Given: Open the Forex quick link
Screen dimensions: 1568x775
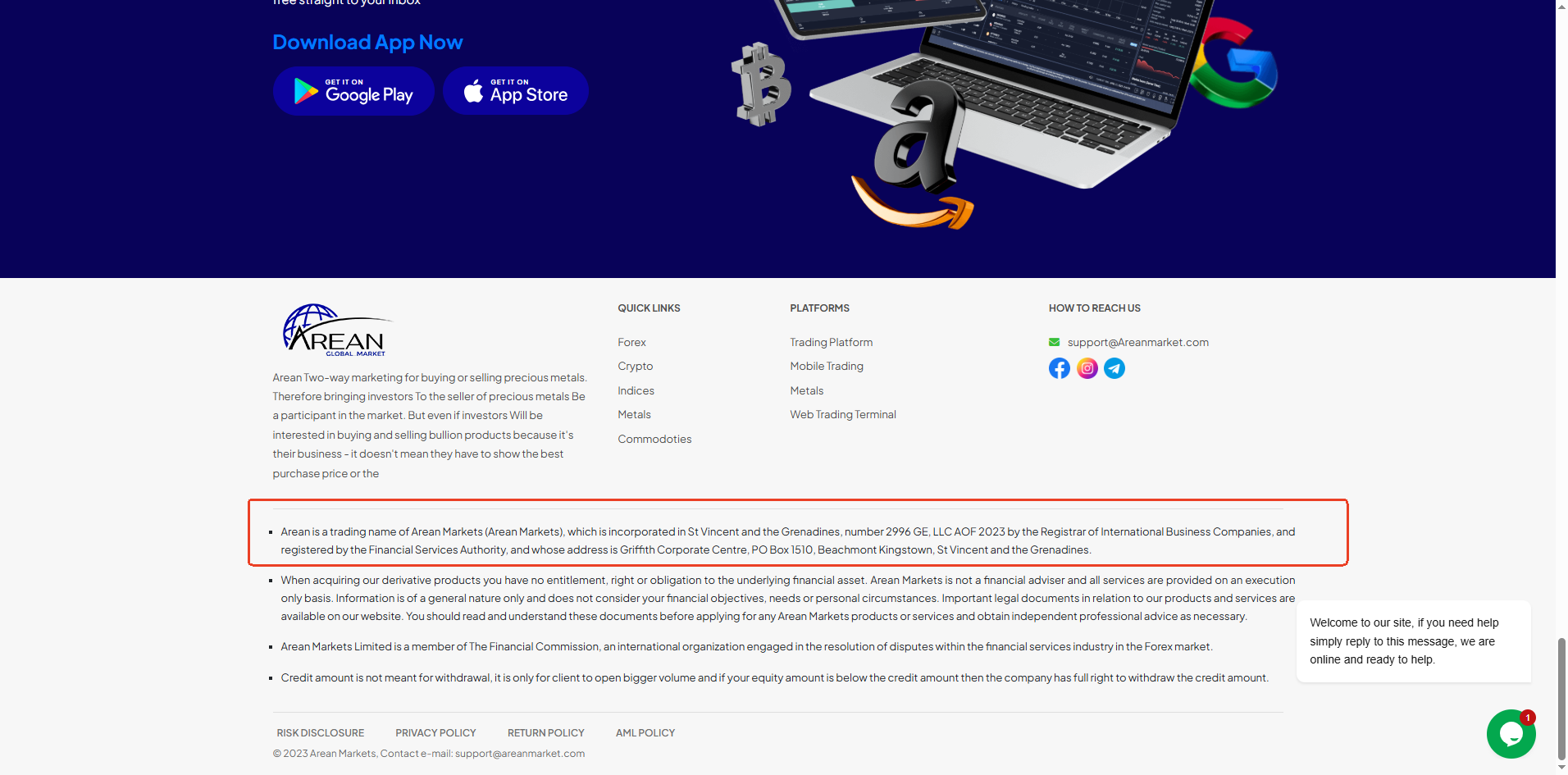Looking at the screenshot, I should pos(631,342).
